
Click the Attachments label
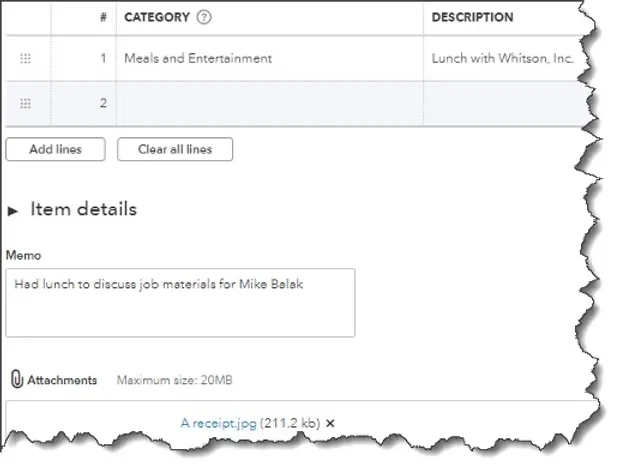[x=62, y=380]
